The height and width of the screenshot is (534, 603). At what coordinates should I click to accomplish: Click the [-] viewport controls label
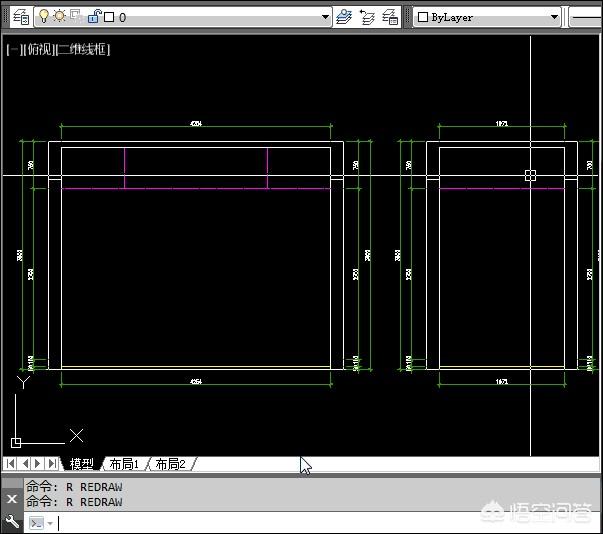pos(12,49)
